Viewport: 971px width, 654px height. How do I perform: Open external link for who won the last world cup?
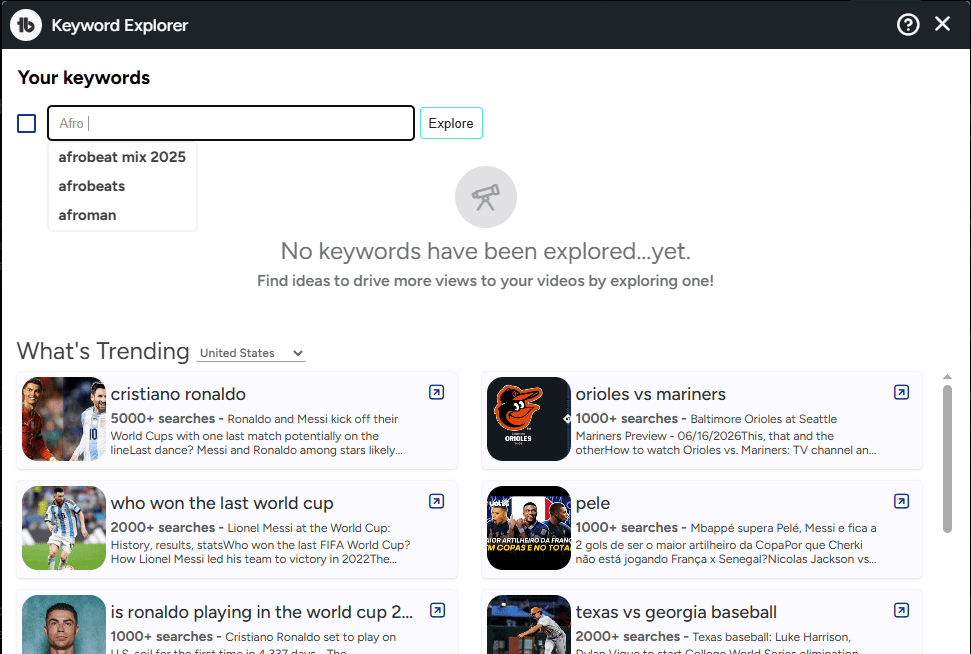[437, 501]
